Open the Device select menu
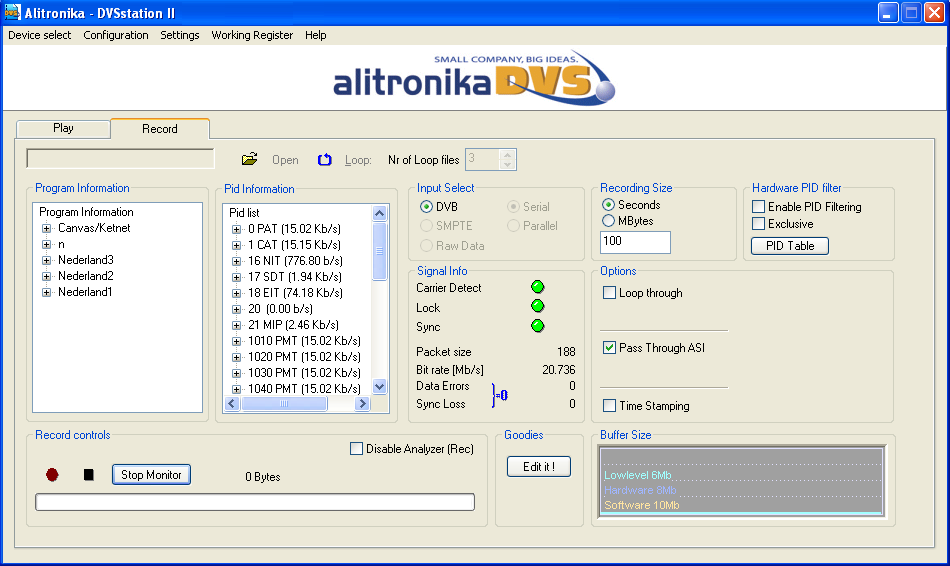This screenshot has height=566, width=950. point(39,35)
